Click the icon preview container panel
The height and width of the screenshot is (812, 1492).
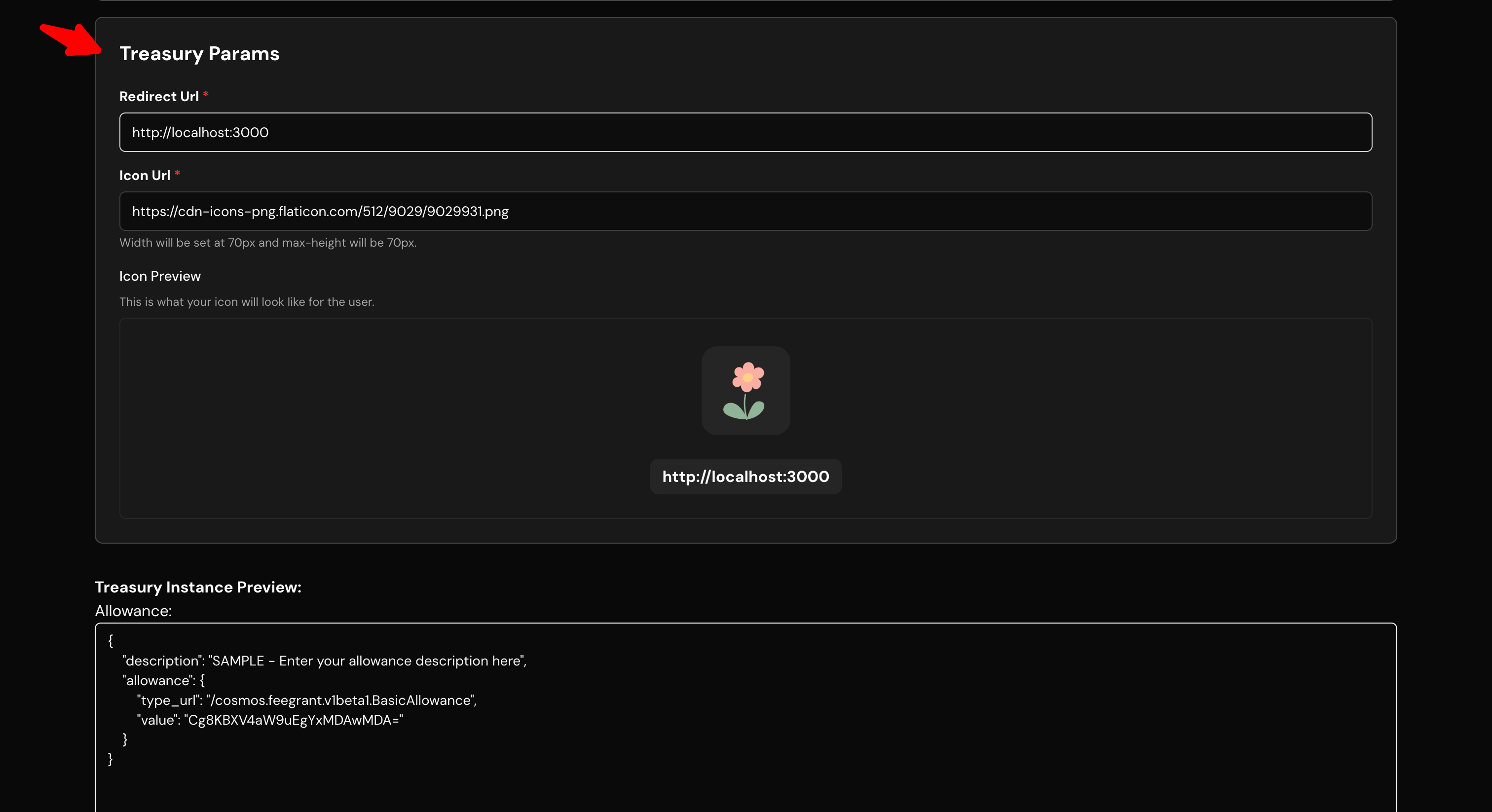pyautogui.click(x=746, y=418)
